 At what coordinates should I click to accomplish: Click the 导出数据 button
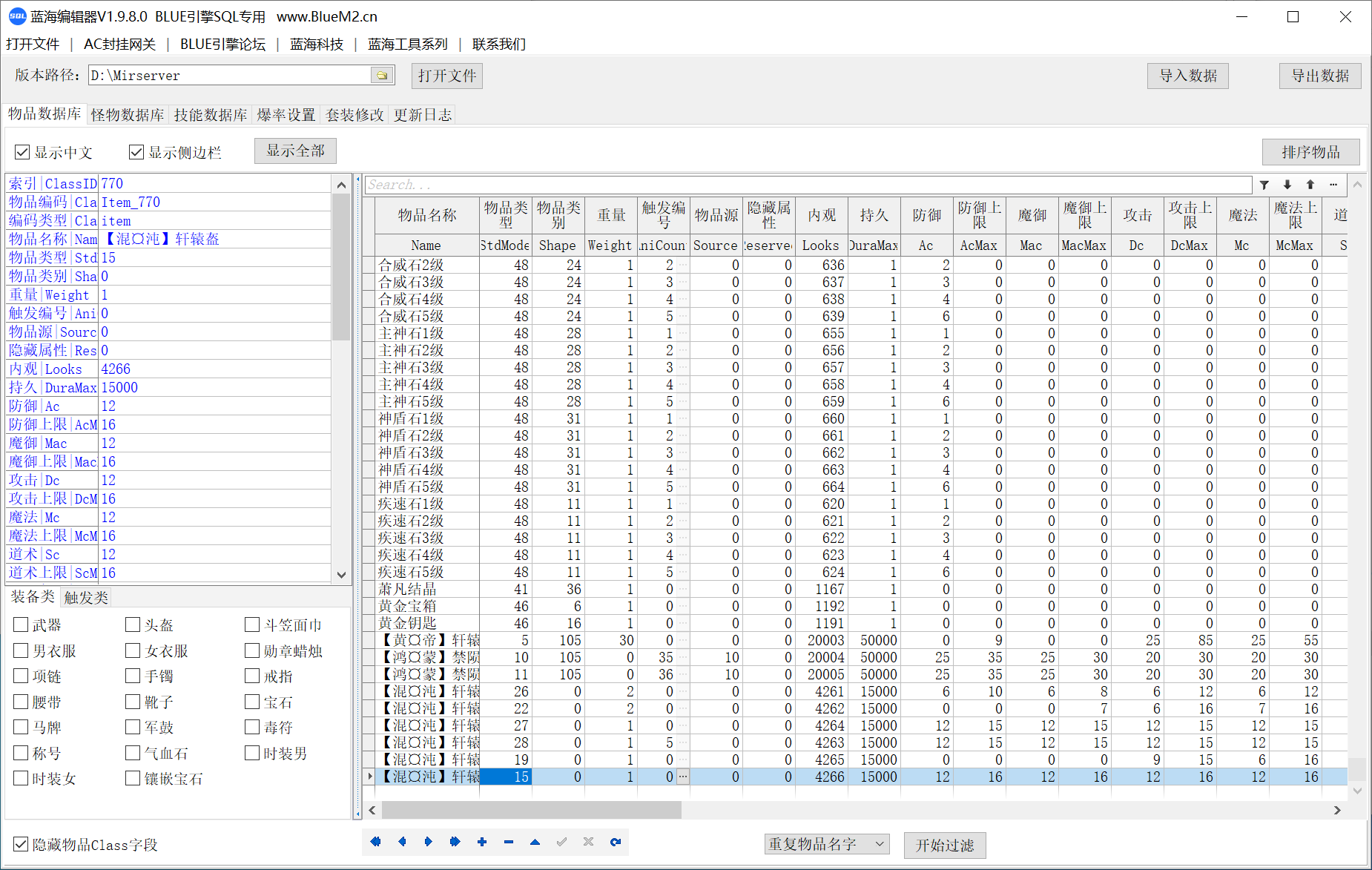tap(1320, 76)
